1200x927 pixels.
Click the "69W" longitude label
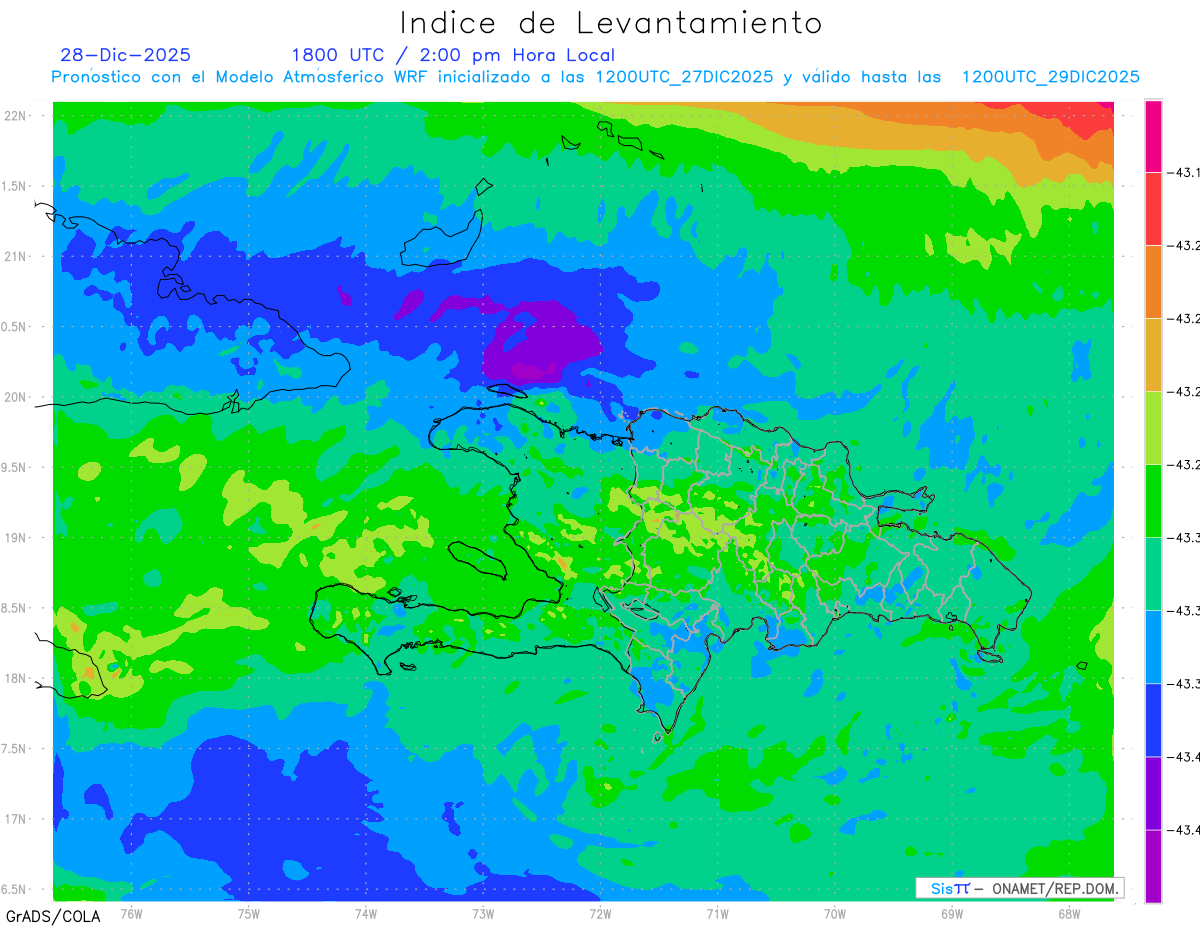pyautogui.click(x=952, y=913)
